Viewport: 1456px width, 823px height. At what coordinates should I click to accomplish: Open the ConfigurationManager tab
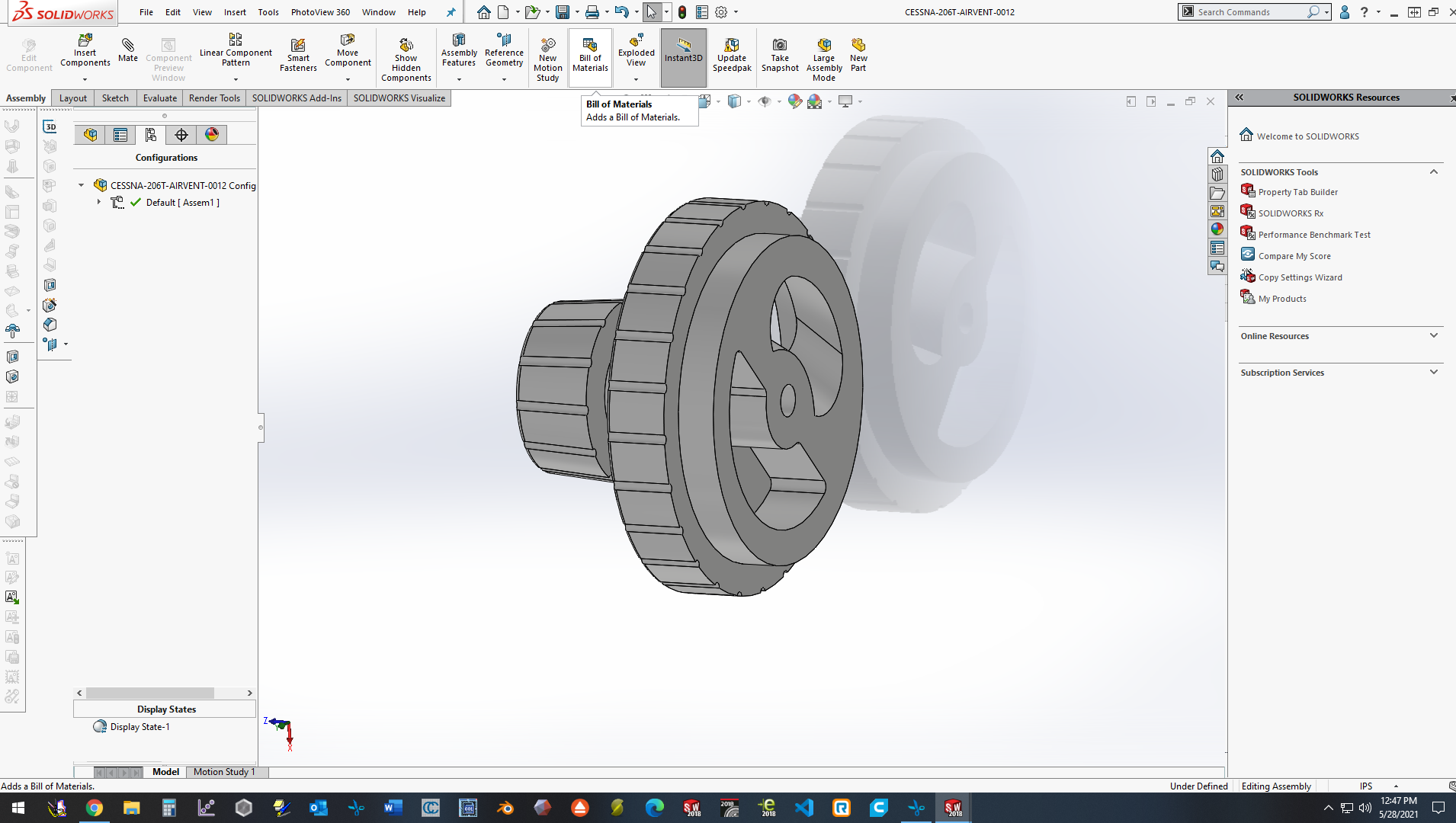tap(151, 135)
